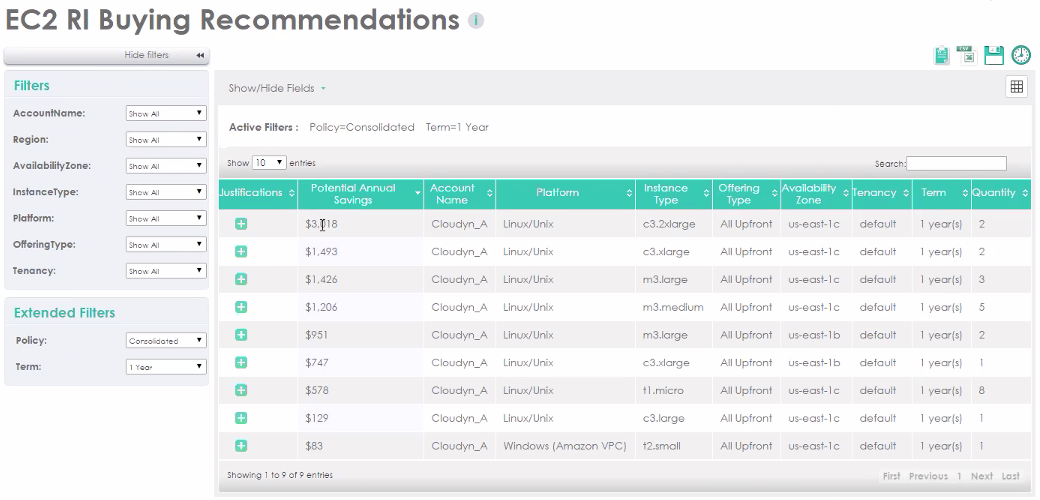The height and width of the screenshot is (500, 1040).
Task: Sort by Tenancy column header
Action: (881, 194)
